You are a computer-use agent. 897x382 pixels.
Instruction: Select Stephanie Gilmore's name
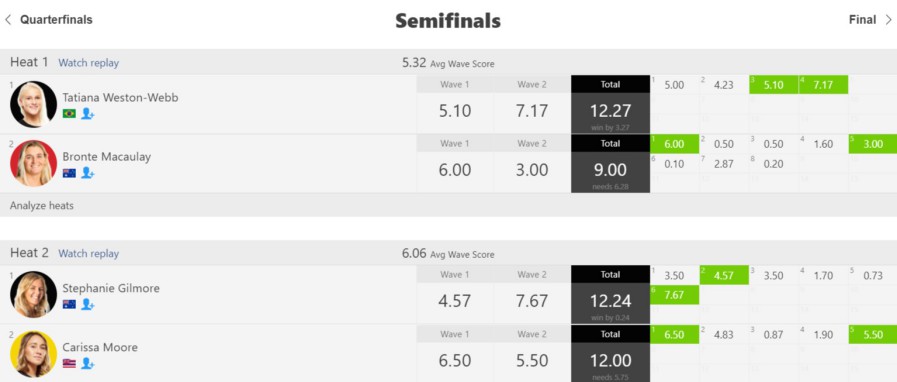click(111, 288)
